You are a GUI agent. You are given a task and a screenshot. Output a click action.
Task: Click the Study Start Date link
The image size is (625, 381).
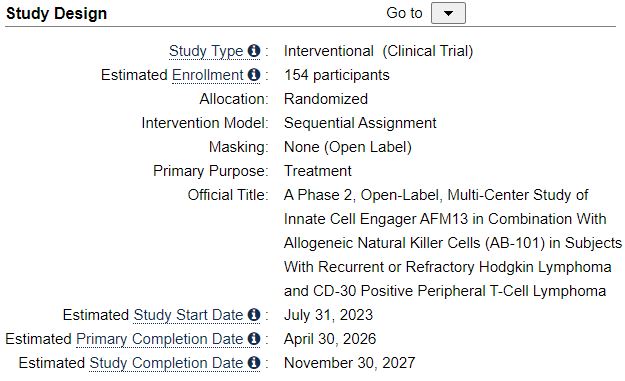pos(188,315)
